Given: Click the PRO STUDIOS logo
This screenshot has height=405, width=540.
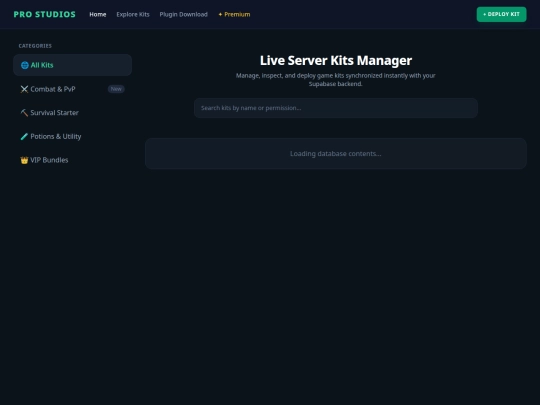Looking at the screenshot, I should coord(44,14).
